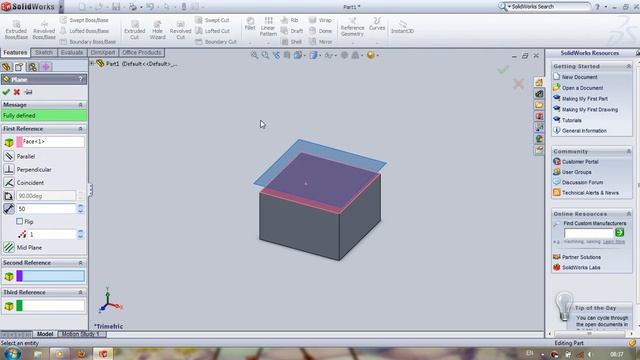Activate the Instant3D tool

click(402, 27)
